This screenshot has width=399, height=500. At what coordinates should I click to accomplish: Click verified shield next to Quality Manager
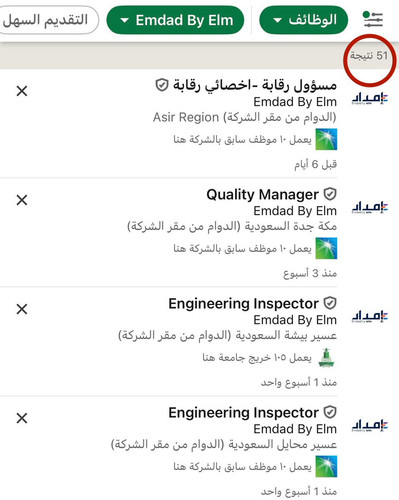[x=330, y=194]
